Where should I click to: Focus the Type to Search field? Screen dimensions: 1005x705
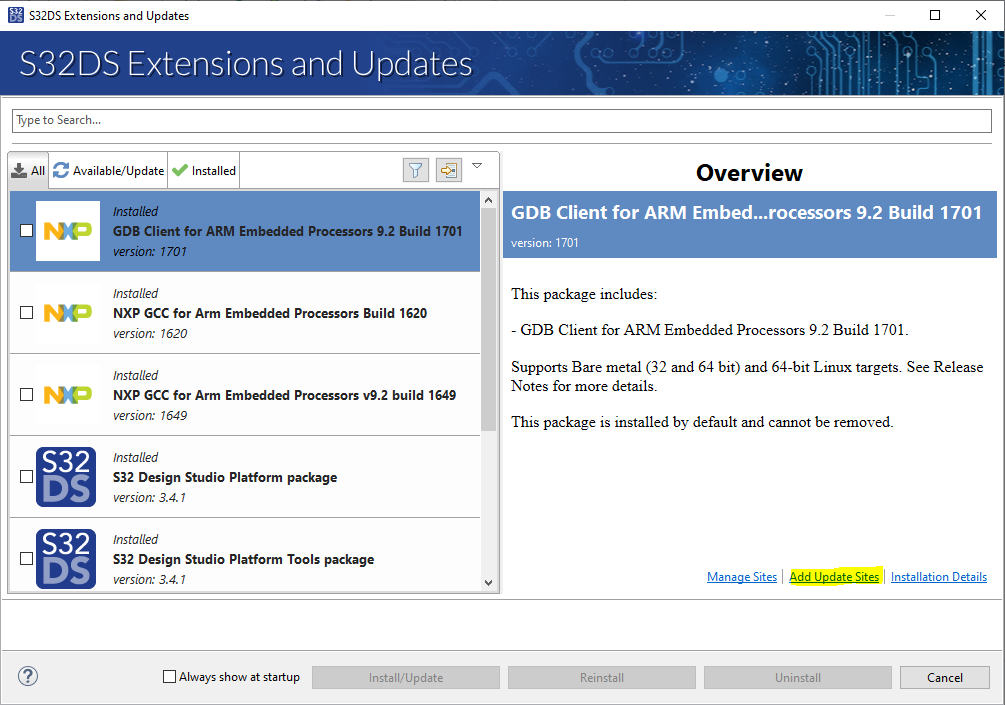500,120
